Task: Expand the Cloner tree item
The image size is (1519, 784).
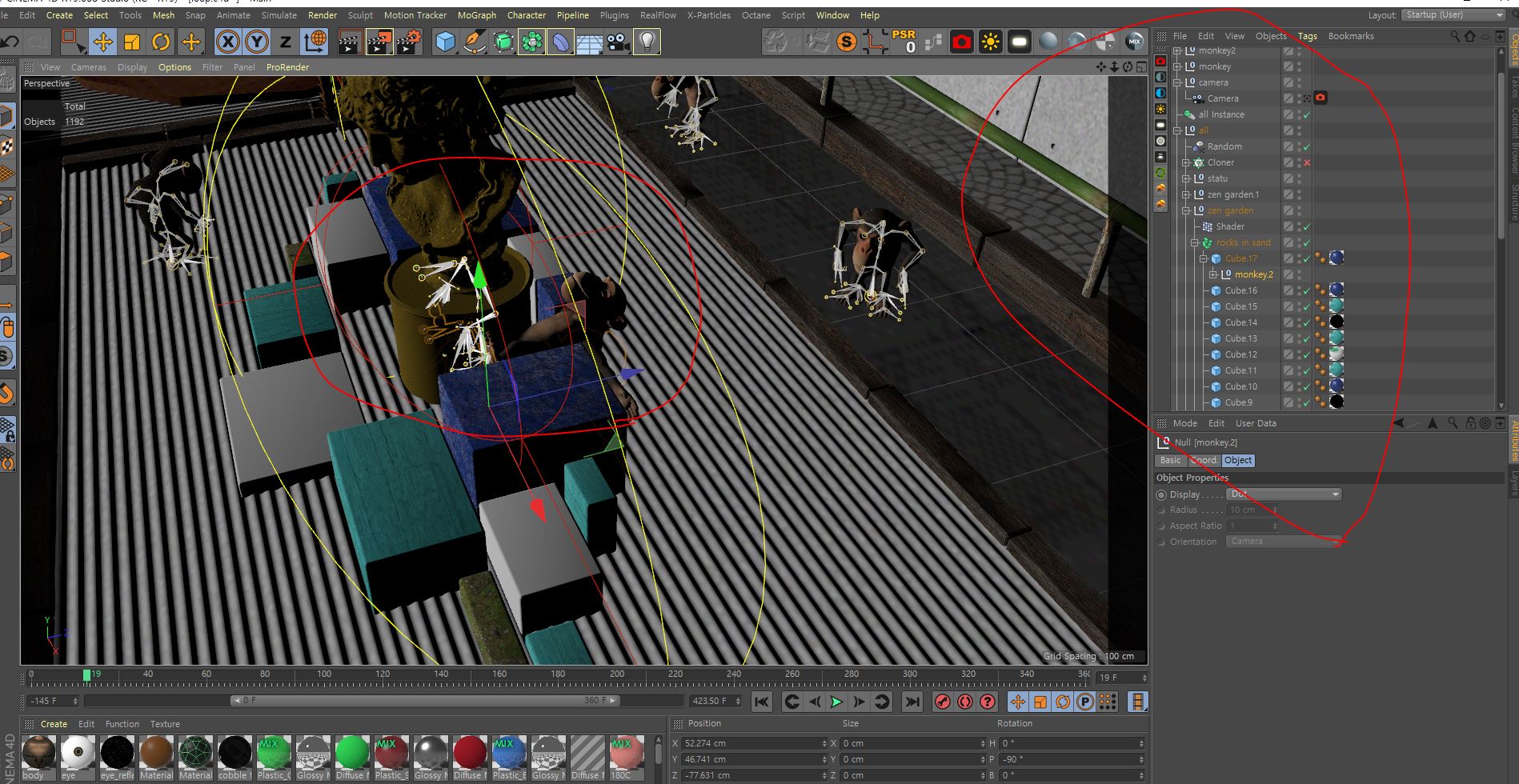Action: pyautogui.click(x=1186, y=162)
